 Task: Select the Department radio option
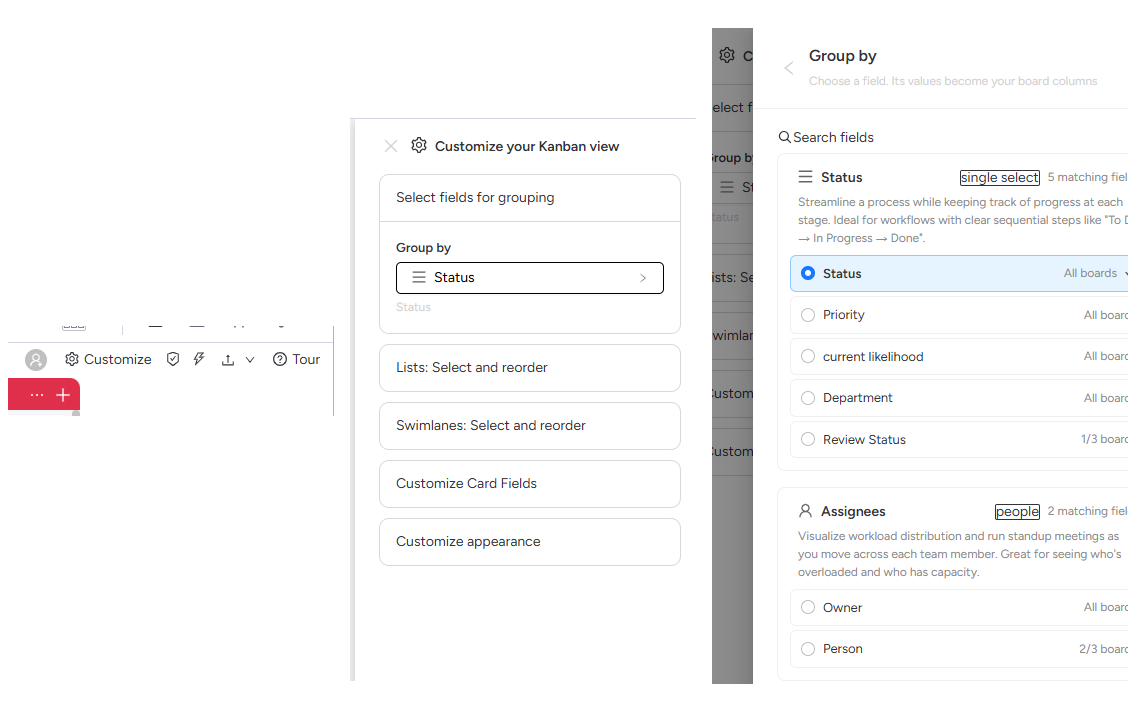(x=808, y=398)
